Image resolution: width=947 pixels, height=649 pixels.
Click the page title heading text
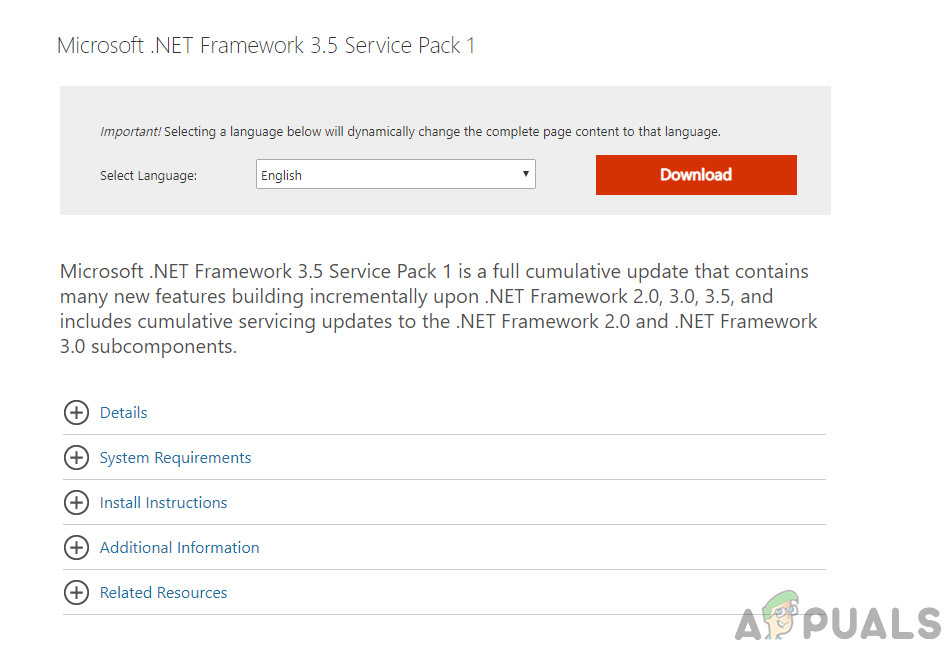point(266,46)
